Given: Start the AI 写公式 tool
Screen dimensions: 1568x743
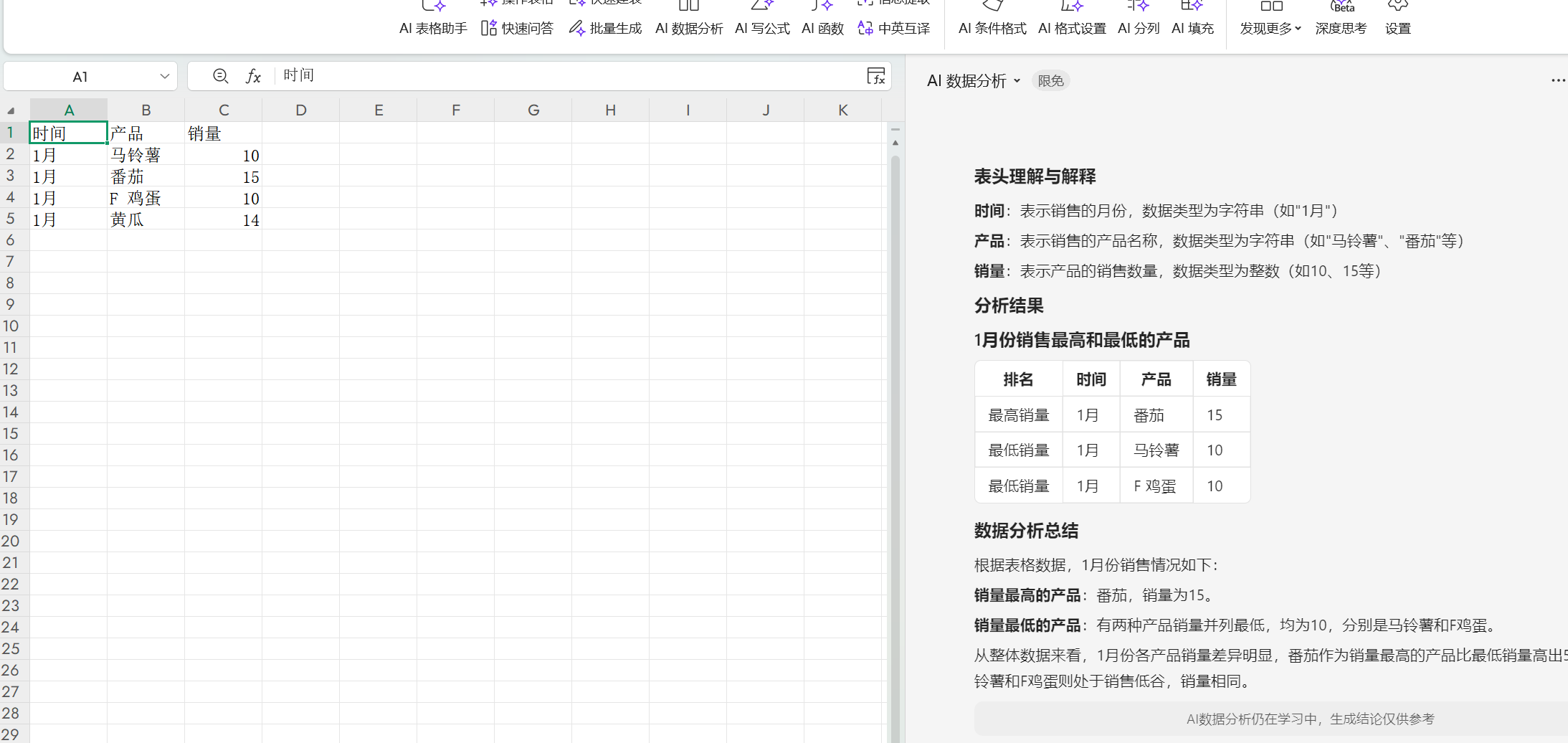Looking at the screenshot, I should 762,19.
